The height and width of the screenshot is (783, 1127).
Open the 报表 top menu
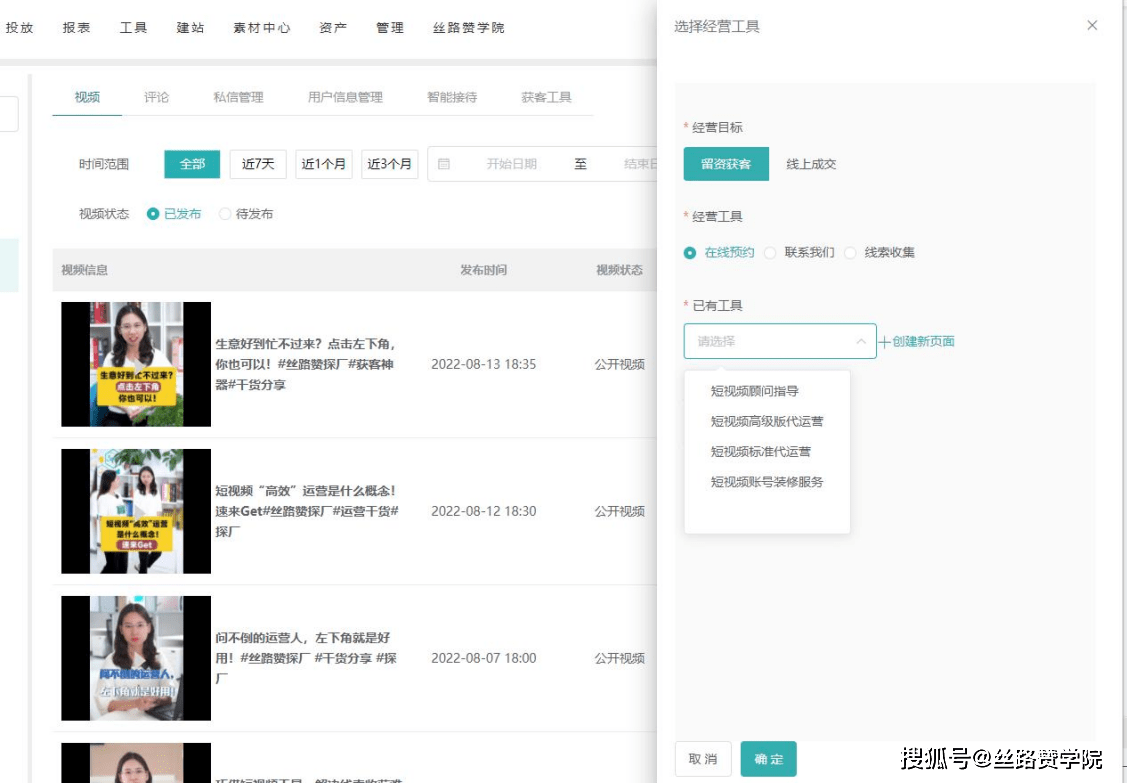pyautogui.click(x=76, y=27)
